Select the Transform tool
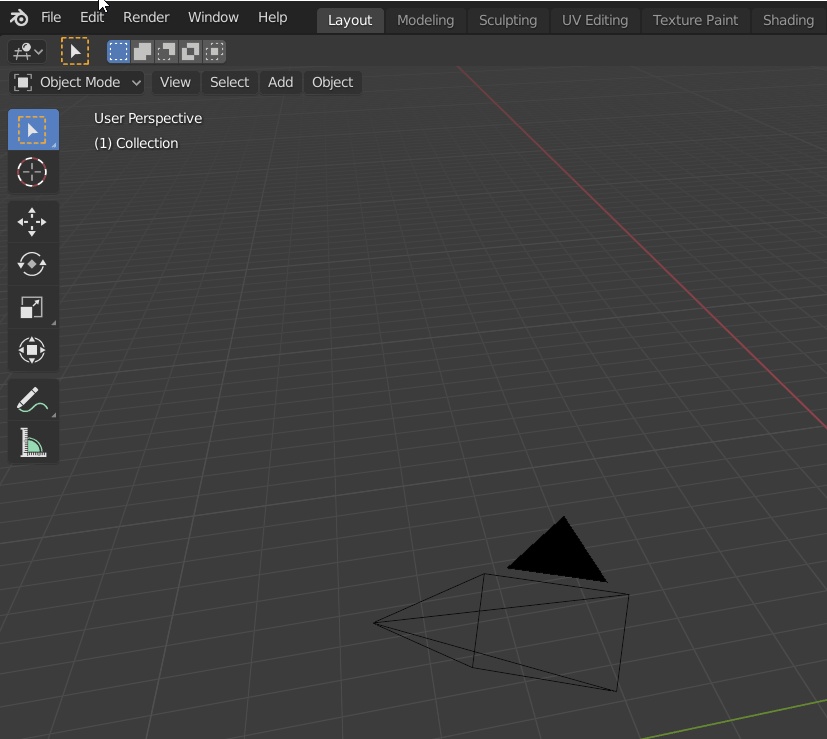827x739 pixels. point(33,350)
